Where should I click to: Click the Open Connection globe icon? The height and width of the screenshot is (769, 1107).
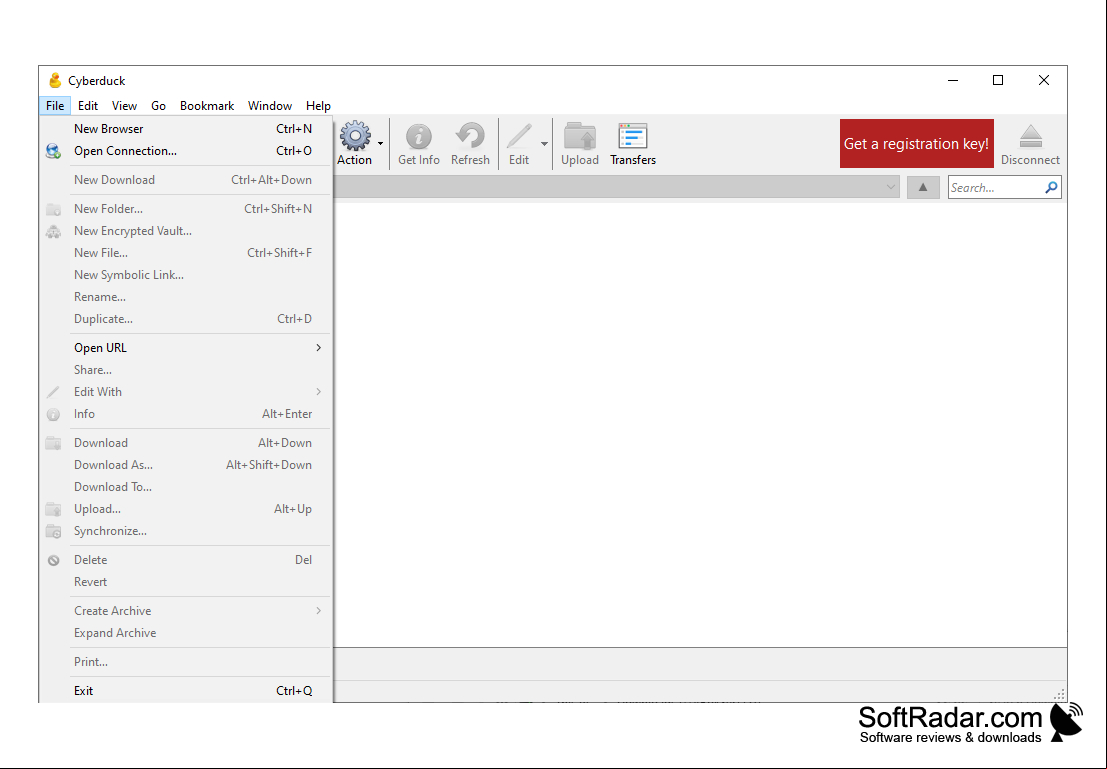[x=54, y=150]
